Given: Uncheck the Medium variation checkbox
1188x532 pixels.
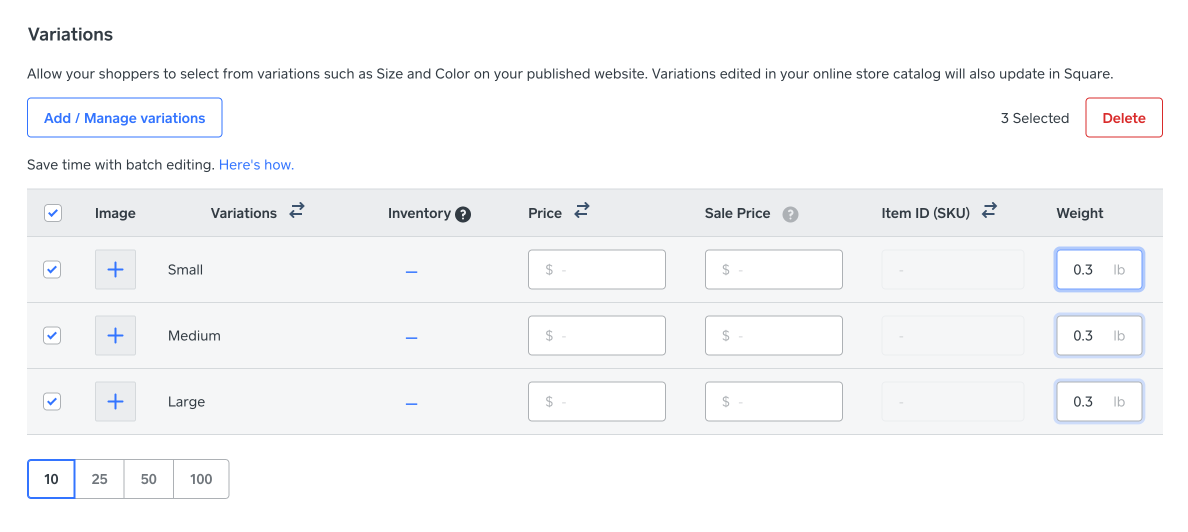Looking at the screenshot, I should coord(53,336).
